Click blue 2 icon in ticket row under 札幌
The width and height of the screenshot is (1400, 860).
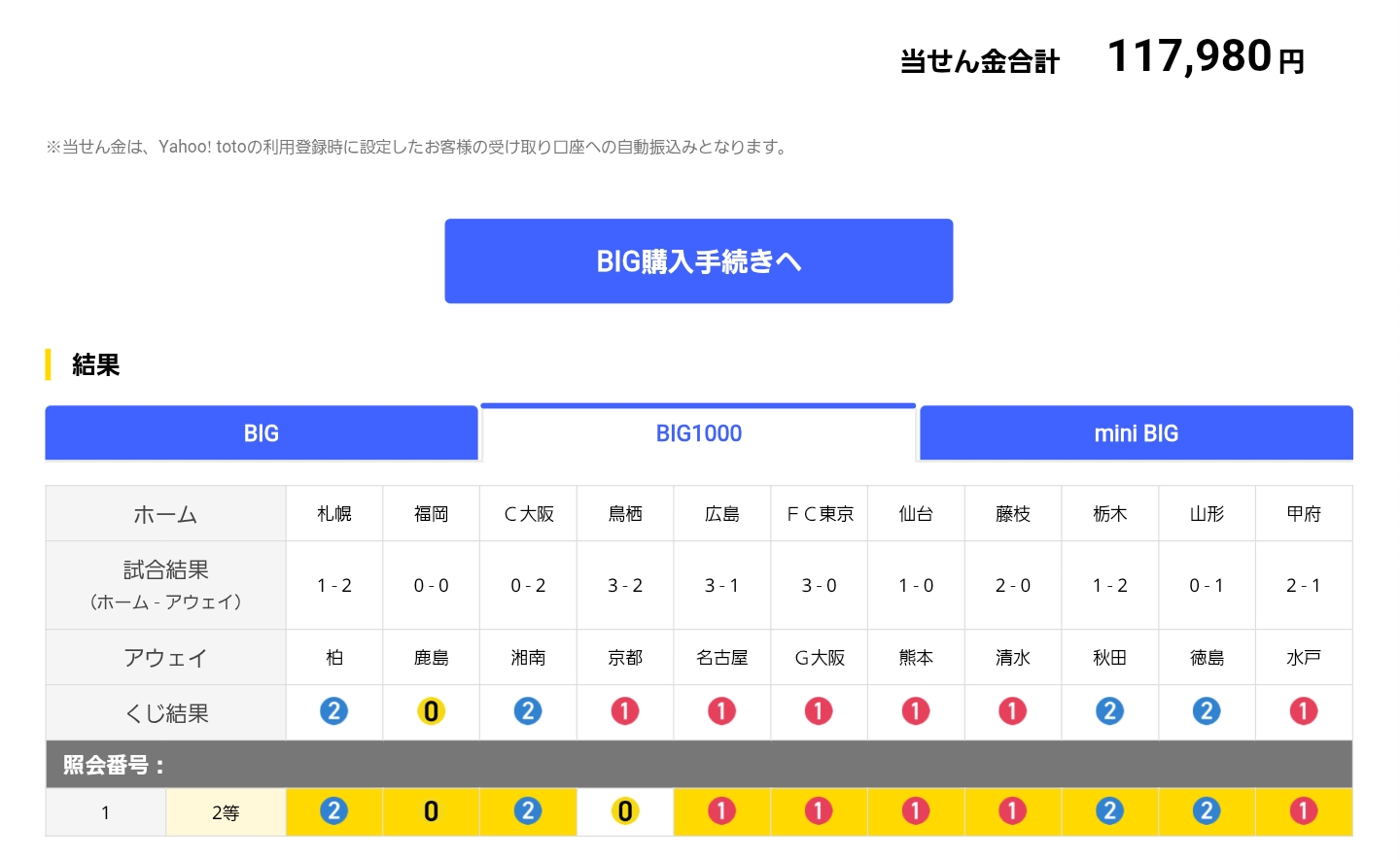tap(333, 811)
